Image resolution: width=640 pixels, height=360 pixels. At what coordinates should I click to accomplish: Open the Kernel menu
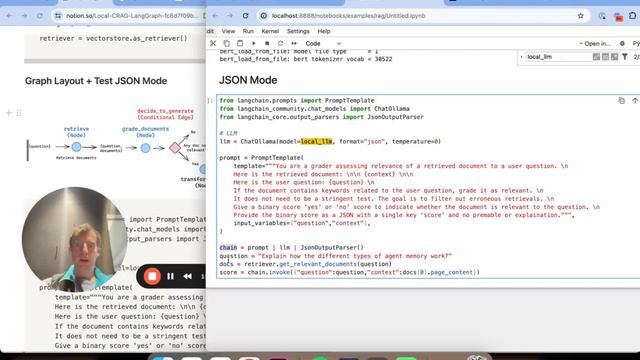click(x=270, y=31)
